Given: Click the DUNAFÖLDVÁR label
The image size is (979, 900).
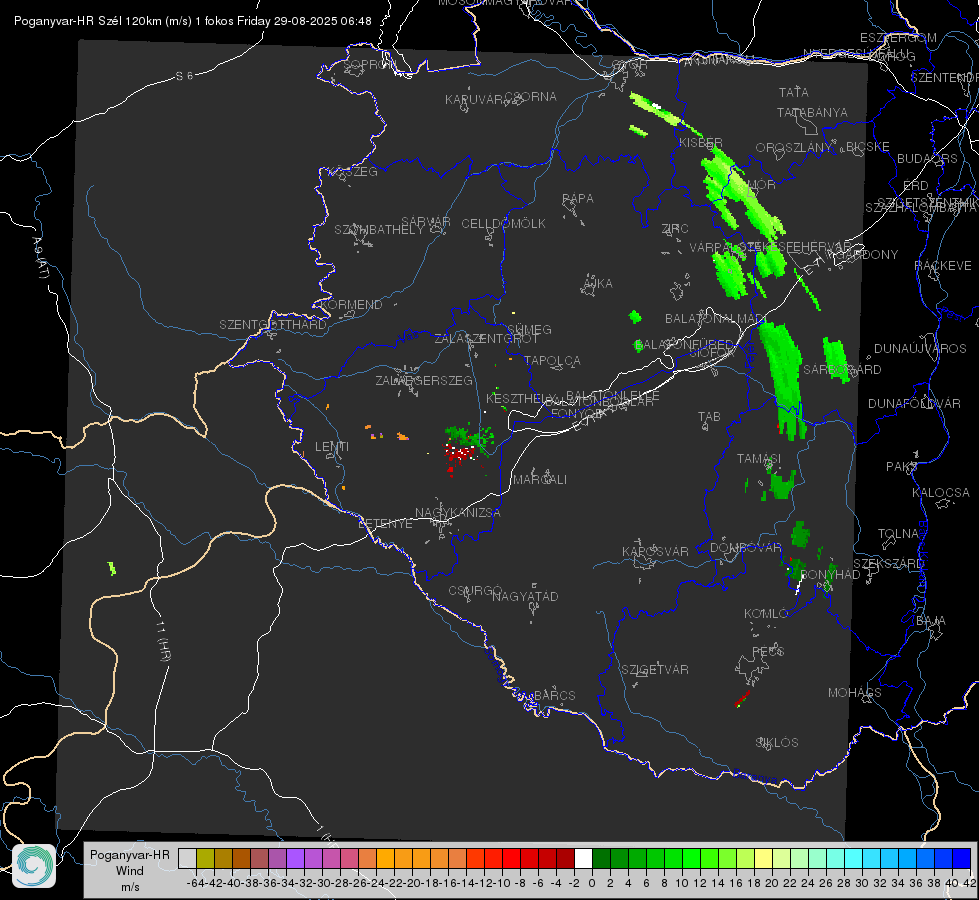Looking at the screenshot, I should 914,404.
